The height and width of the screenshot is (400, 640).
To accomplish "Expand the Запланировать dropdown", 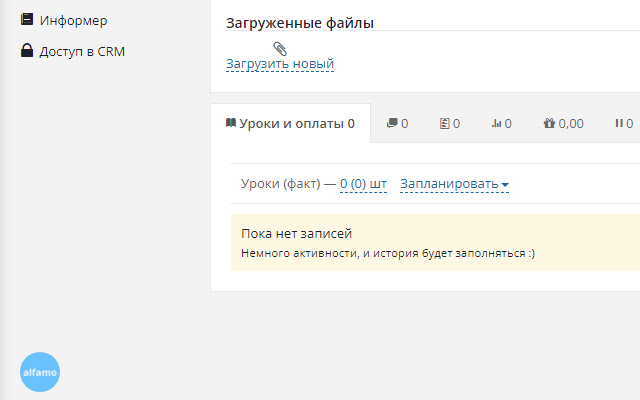I will (x=454, y=184).
